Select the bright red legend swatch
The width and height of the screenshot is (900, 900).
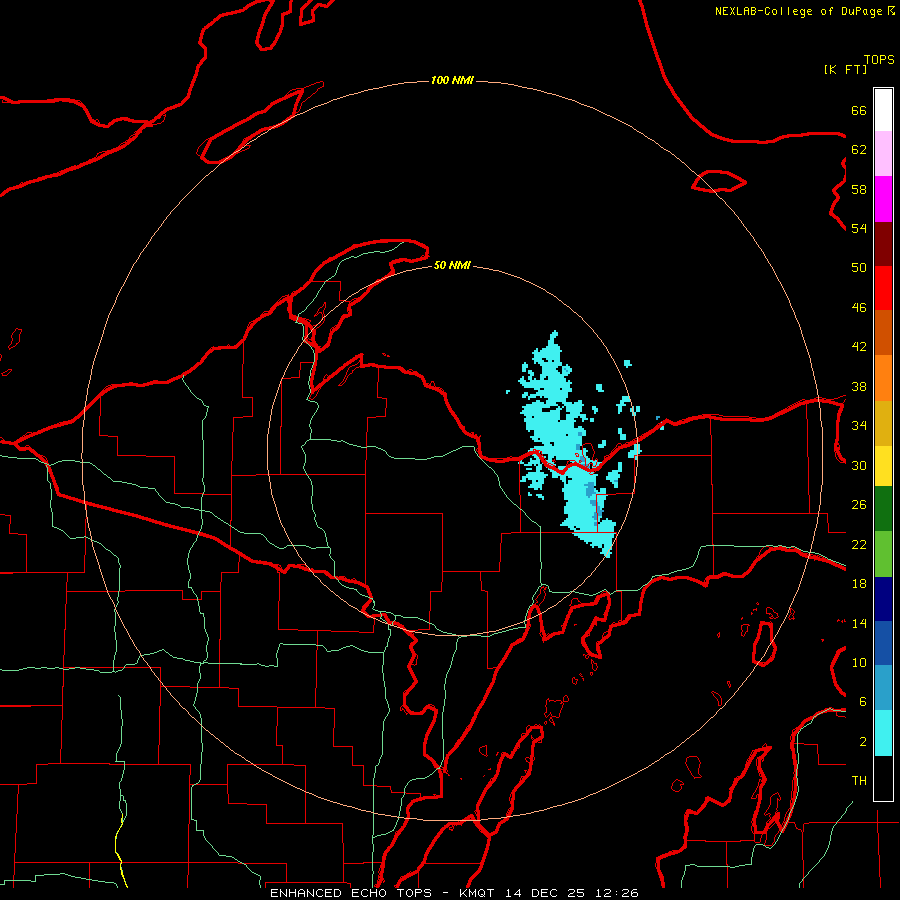[x=883, y=288]
